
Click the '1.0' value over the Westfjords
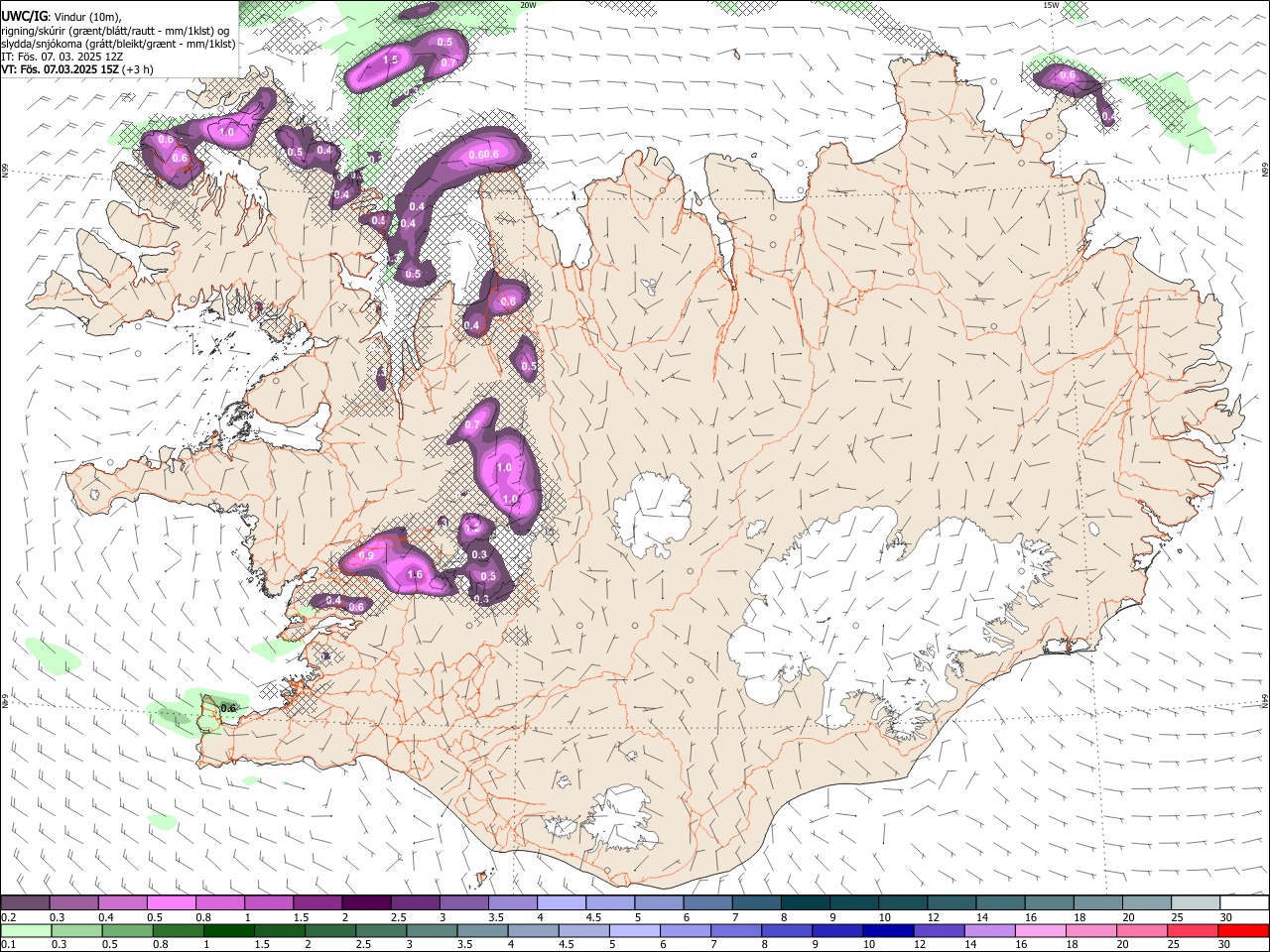pyautogui.click(x=226, y=132)
